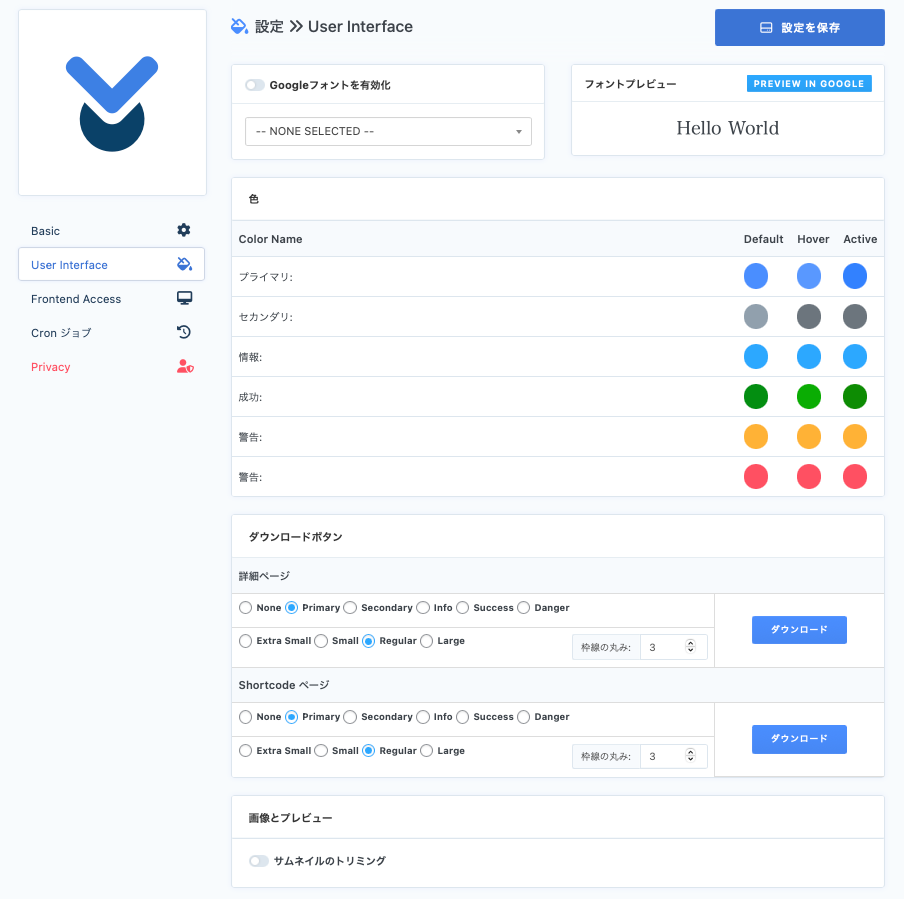Choose Large size under Shortcode ページ
The image size is (904, 899).
coord(427,751)
